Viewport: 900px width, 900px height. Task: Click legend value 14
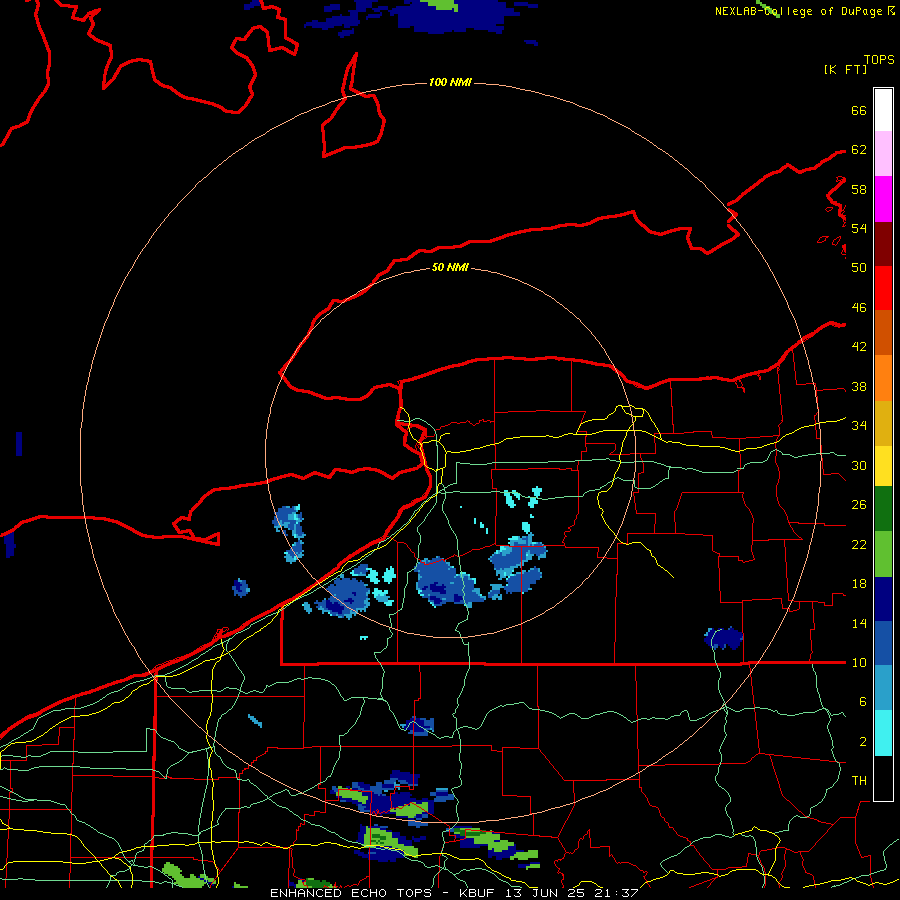tap(859, 623)
